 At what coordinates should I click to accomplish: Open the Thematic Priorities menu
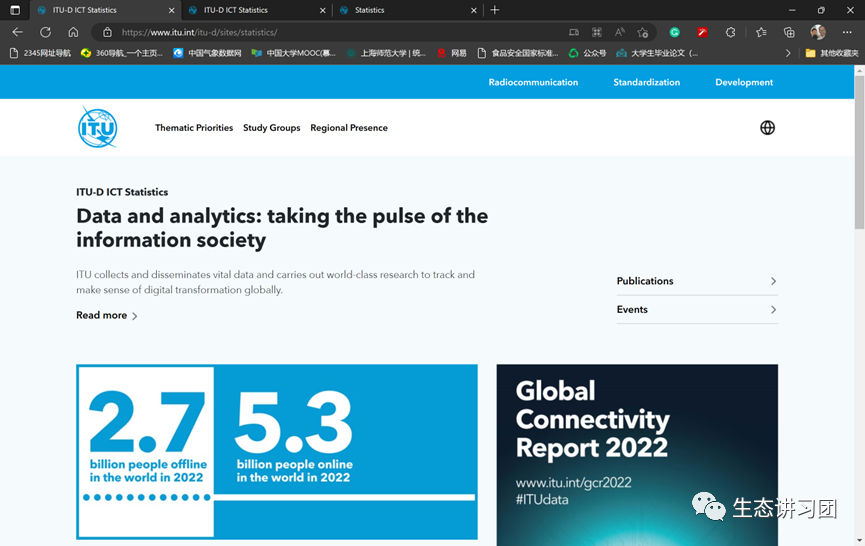click(194, 127)
